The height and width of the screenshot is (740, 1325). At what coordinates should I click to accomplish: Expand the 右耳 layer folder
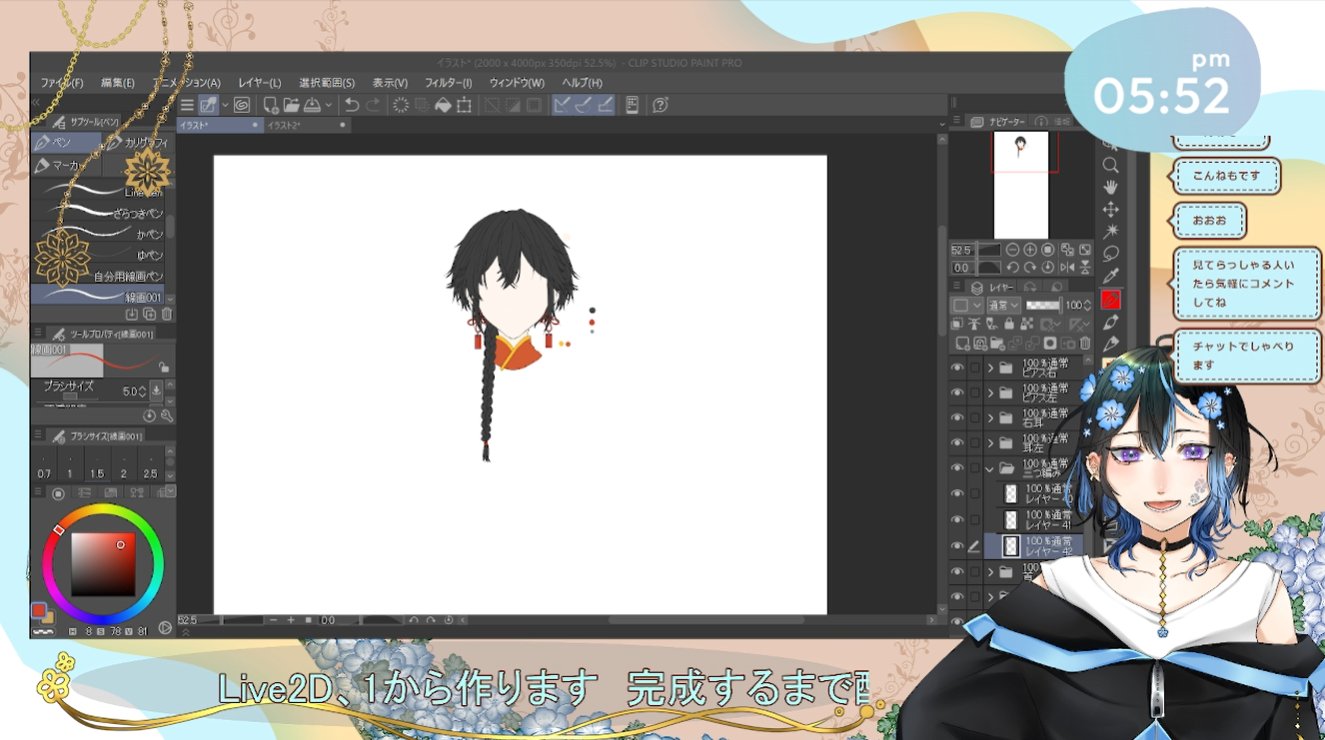point(990,418)
